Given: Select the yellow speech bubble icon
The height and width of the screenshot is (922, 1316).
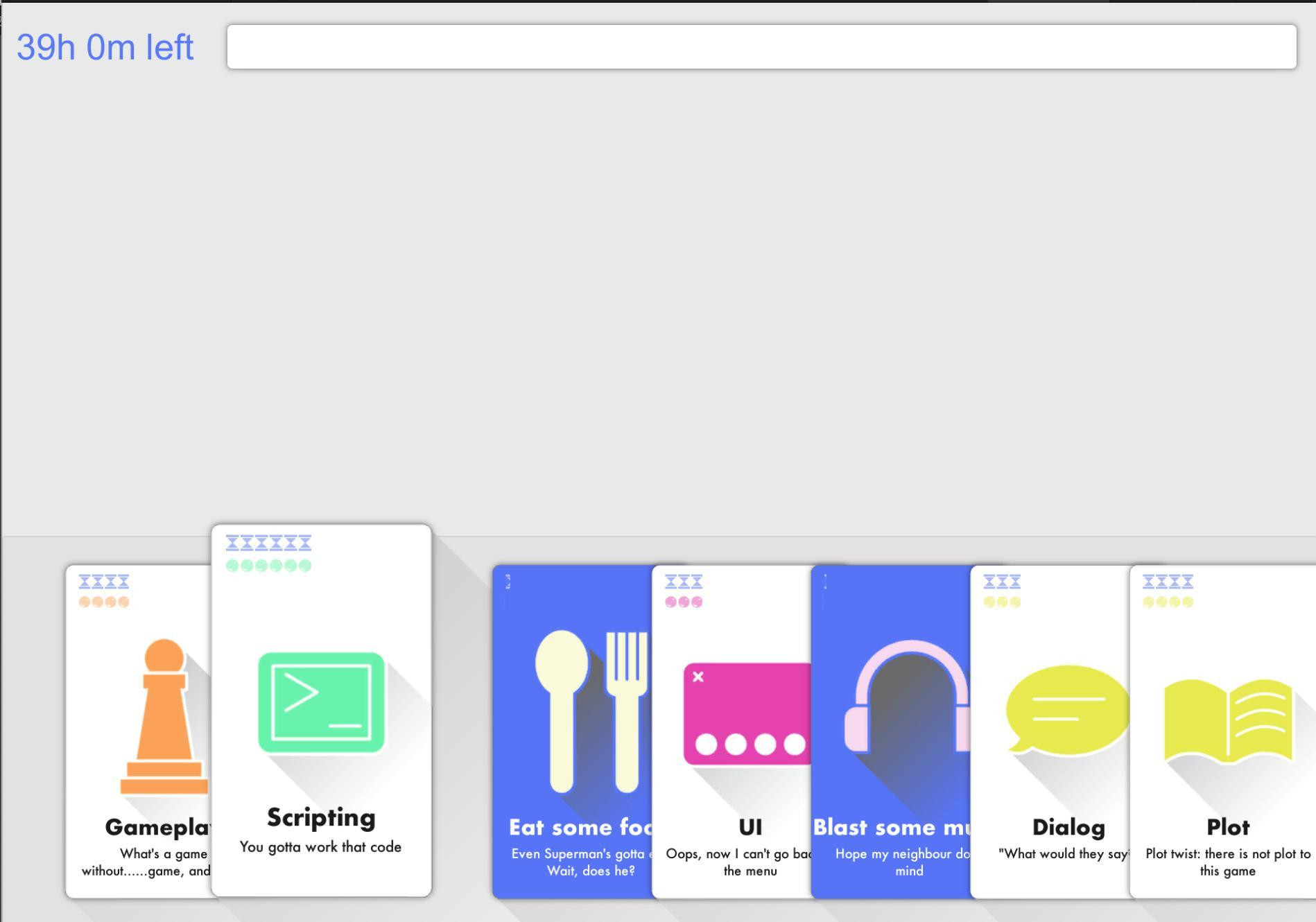Looking at the screenshot, I should point(1068,710).
